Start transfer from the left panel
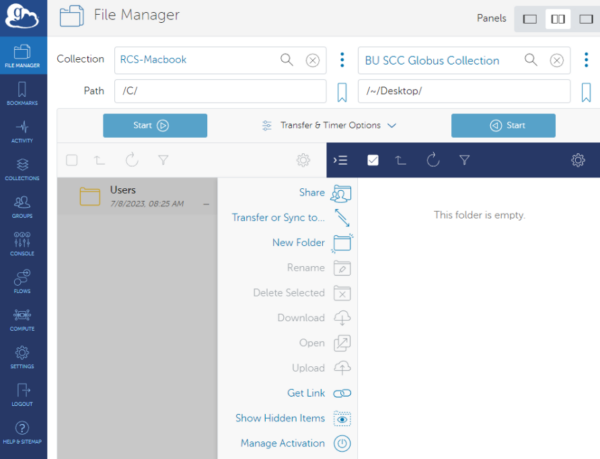Viewport: 600px width, 459px height. pos(155,125)
